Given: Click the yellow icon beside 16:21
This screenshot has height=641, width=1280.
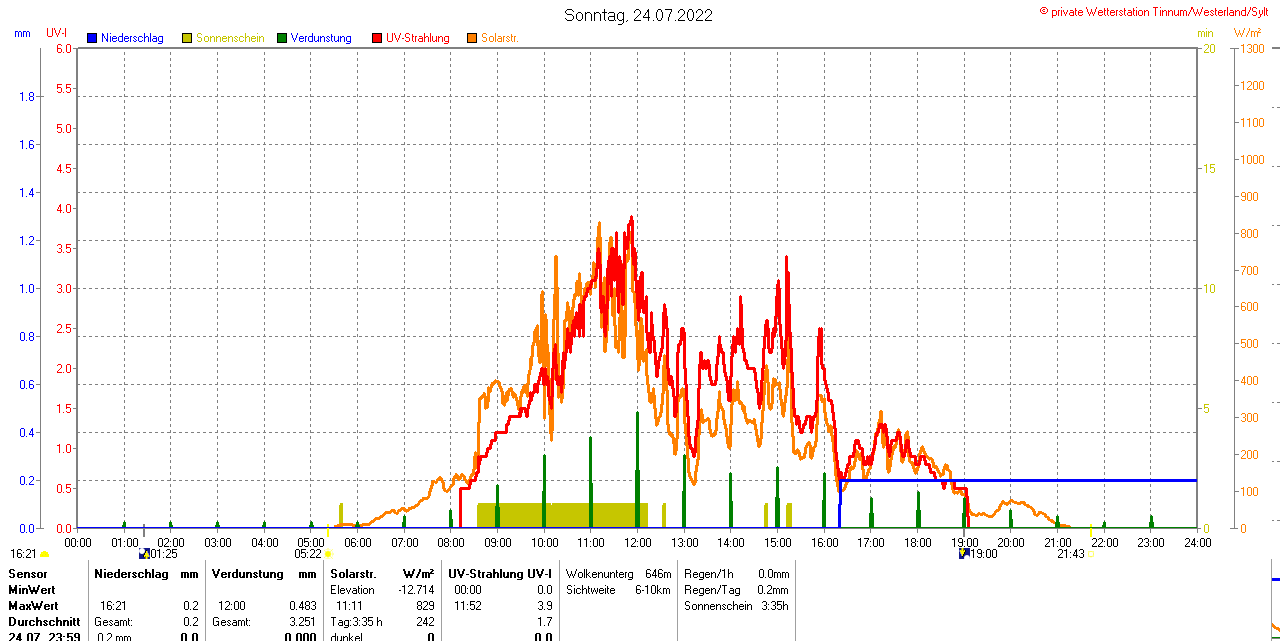Looking at the screenshot, I should [45, 554].
